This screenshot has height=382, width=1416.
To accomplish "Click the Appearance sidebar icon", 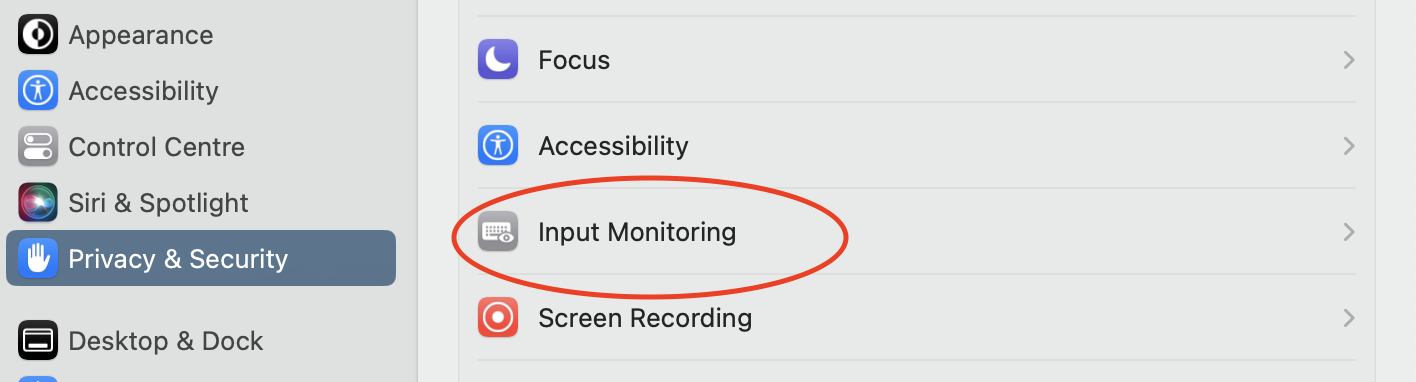I will (x=38, y=35).
